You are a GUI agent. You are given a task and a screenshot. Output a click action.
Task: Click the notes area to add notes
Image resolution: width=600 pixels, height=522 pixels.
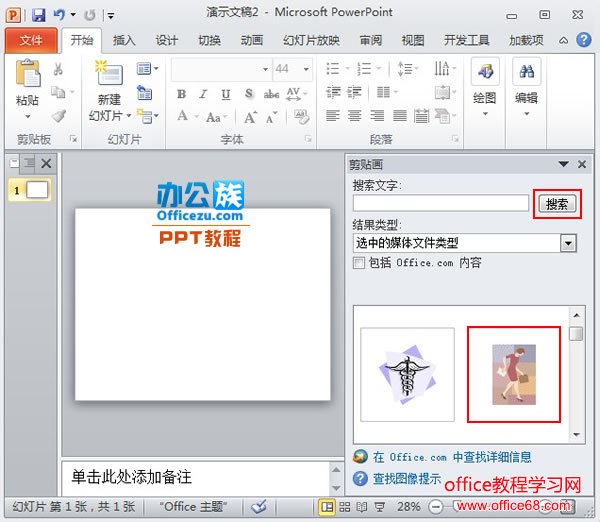coord(195,478)
